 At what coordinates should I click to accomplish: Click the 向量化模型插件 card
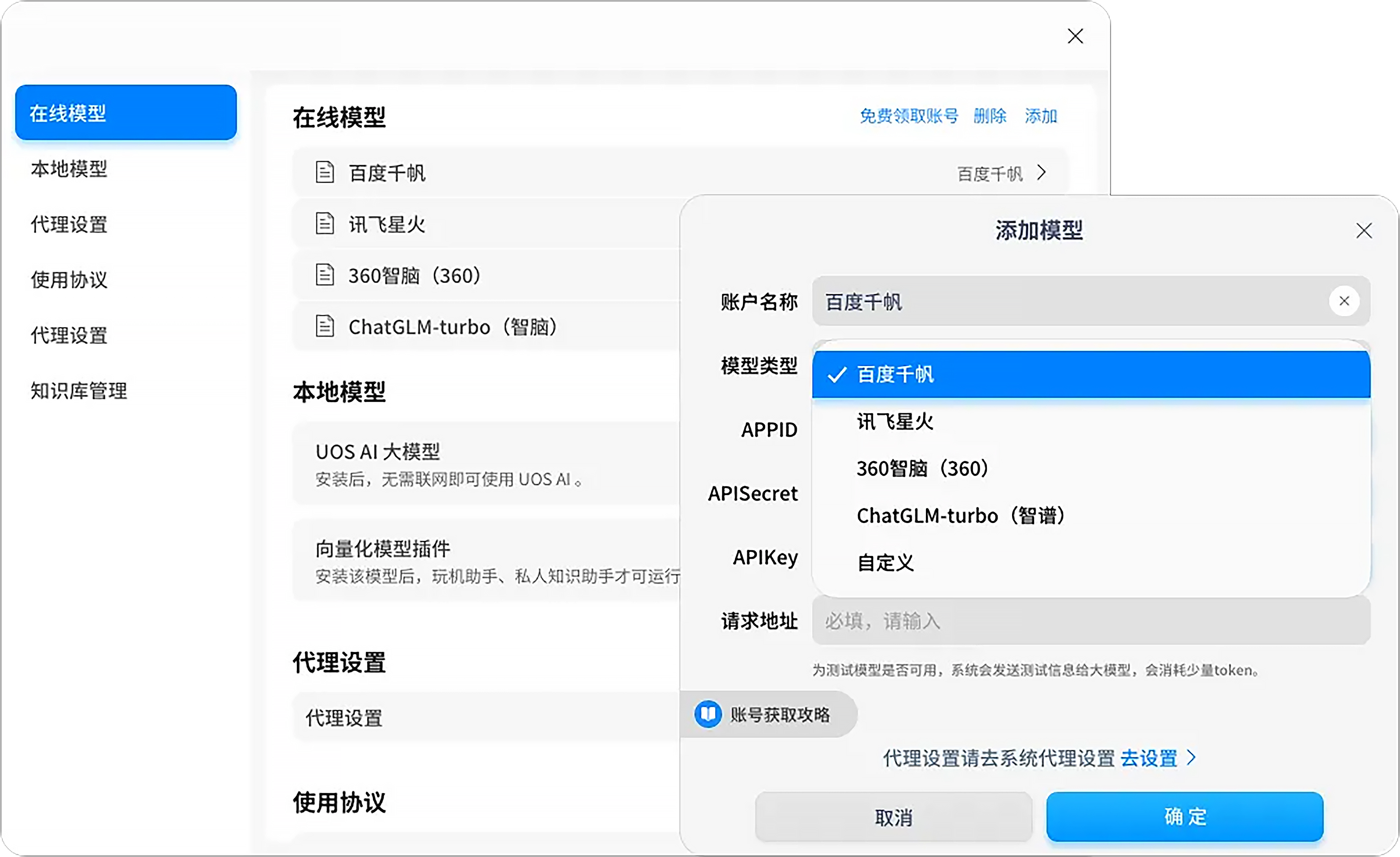point(486,560)
